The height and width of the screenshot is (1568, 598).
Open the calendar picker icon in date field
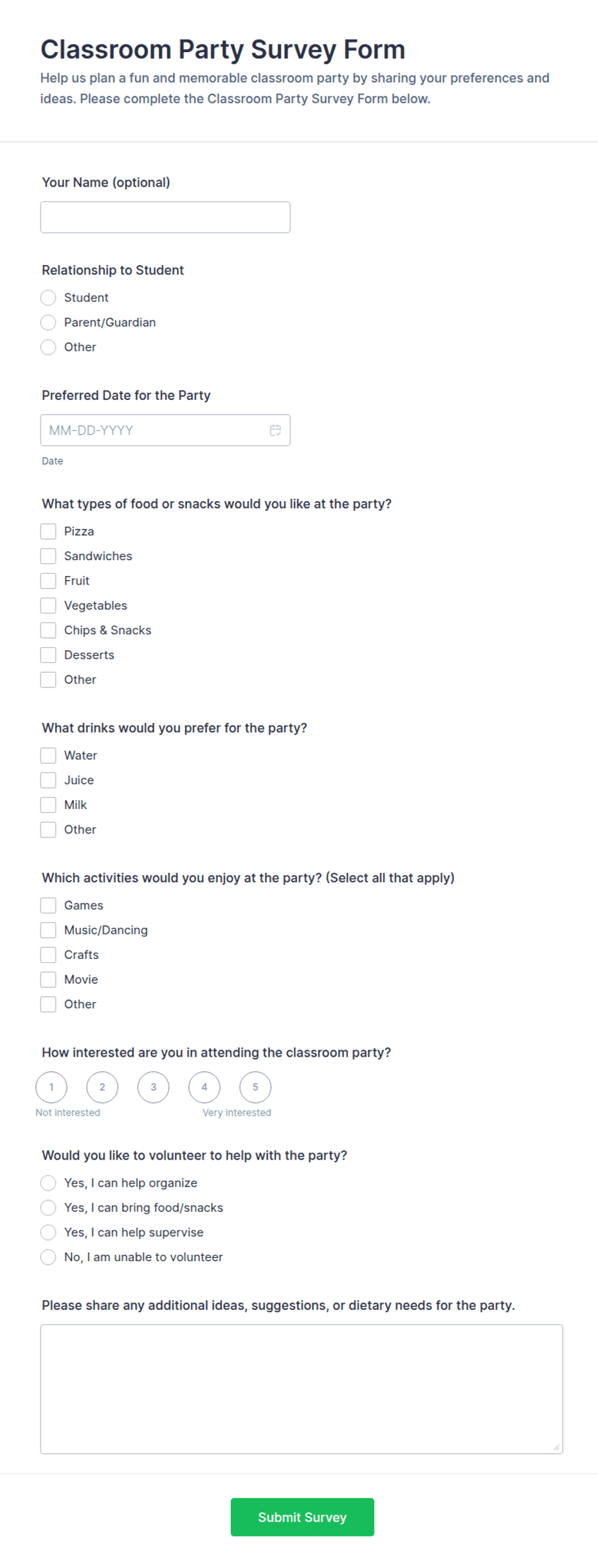click(275, 430)
